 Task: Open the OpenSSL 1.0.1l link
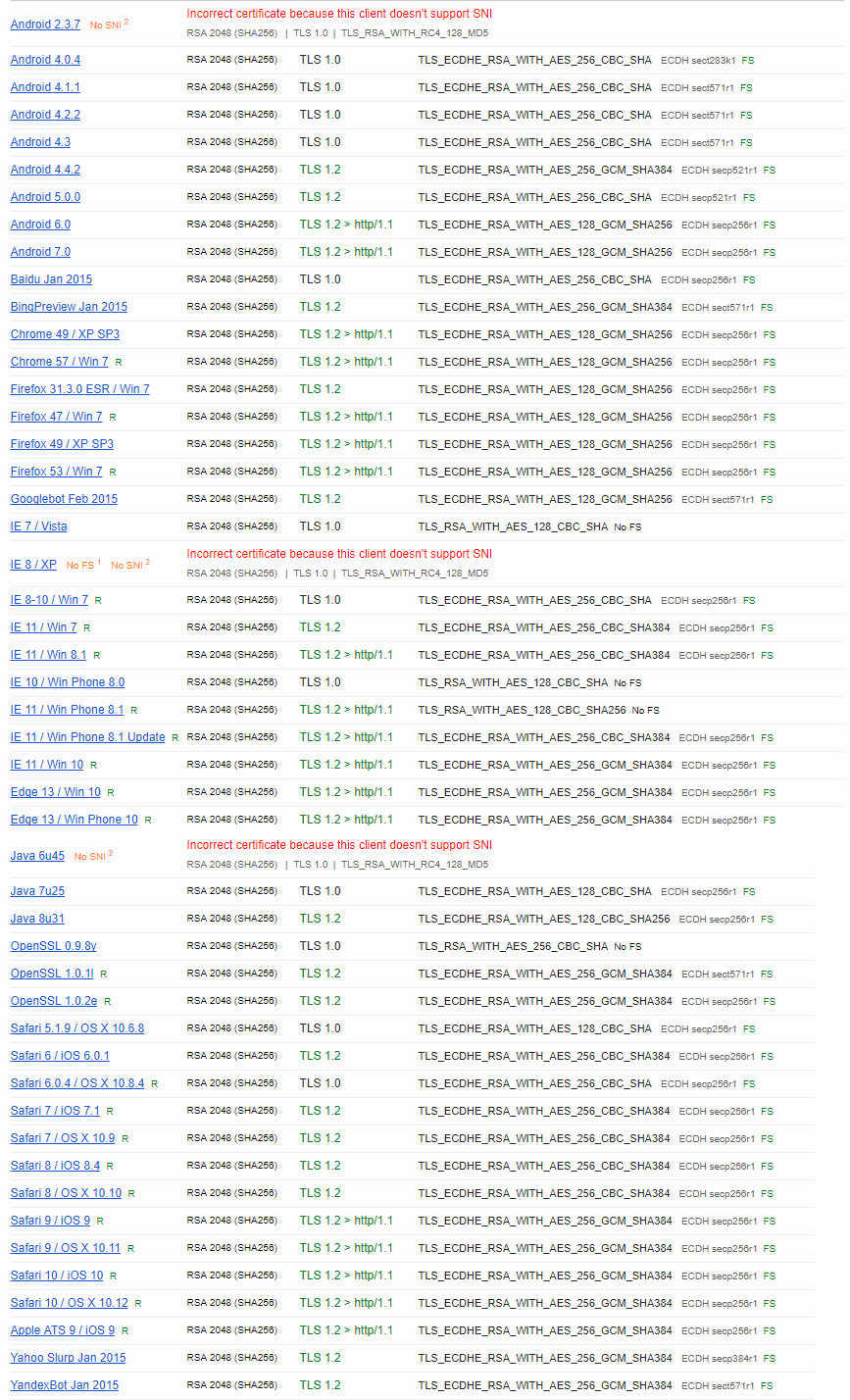click(52, 974)
